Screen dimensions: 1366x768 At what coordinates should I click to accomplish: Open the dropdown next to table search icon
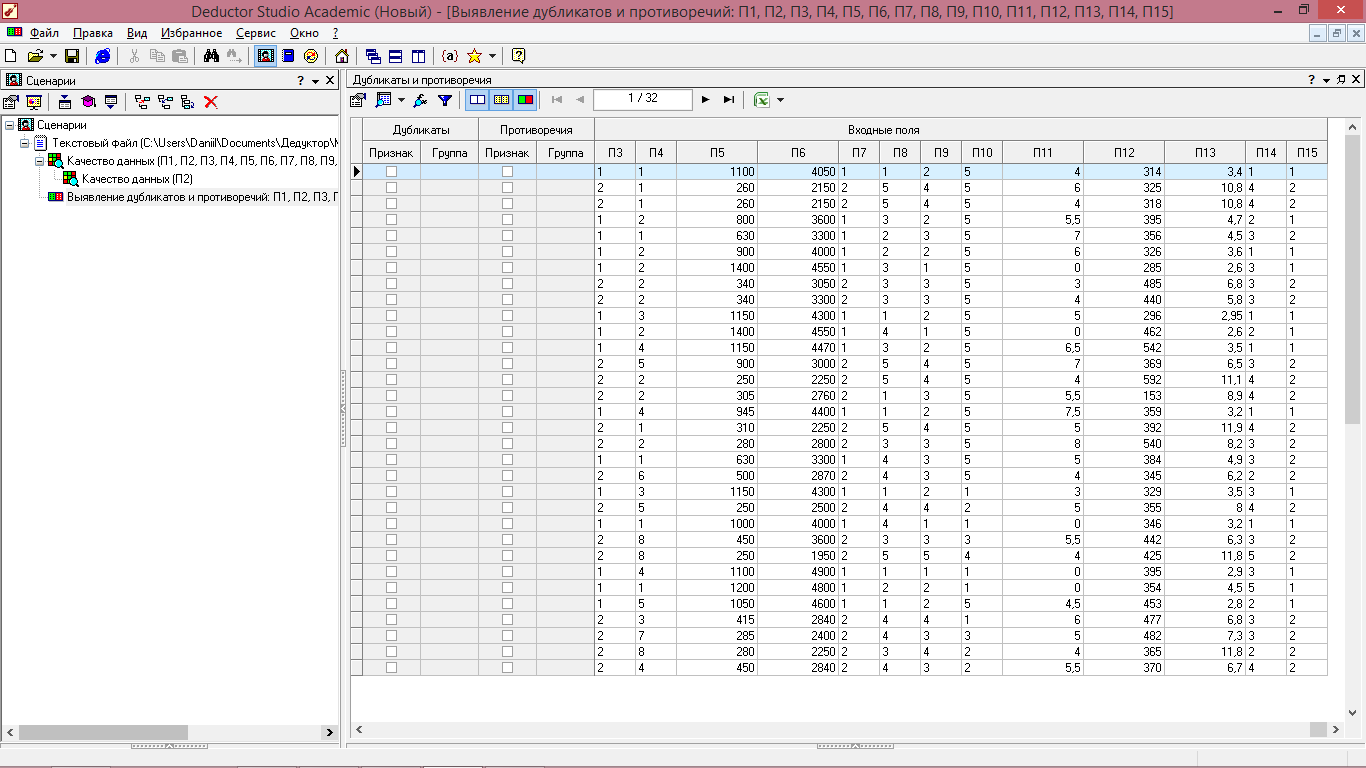tap(401, 100)
